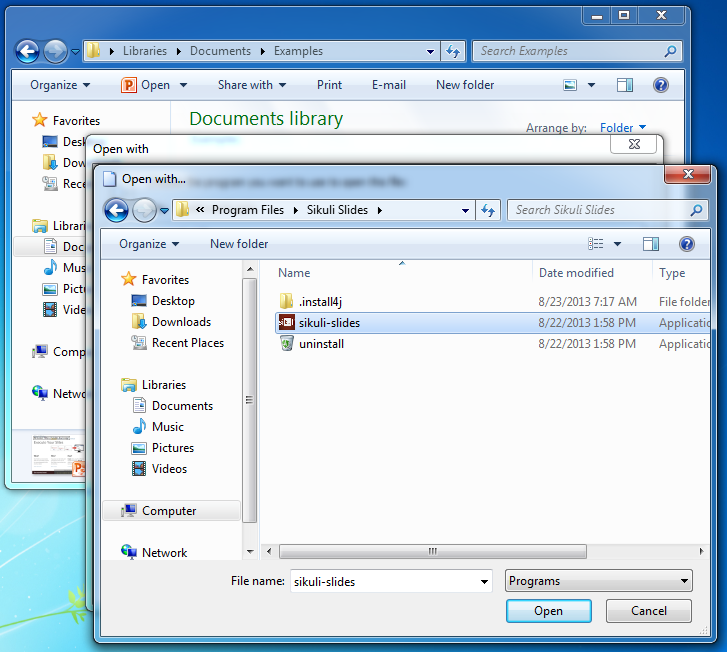Viewport: 727px width, 652px height.
Task: Select Computer in the dialog sidebar
Action: 169,511
